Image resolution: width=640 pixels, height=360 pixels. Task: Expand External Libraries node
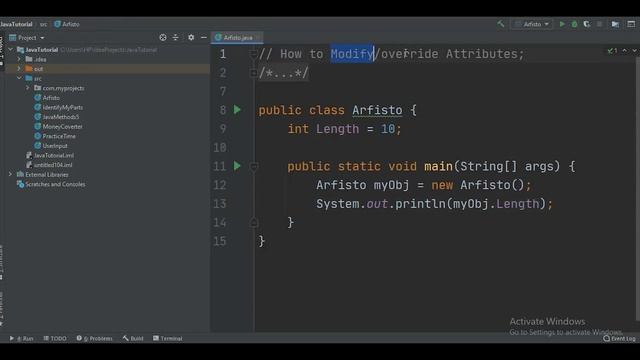(x=11, y=174)
